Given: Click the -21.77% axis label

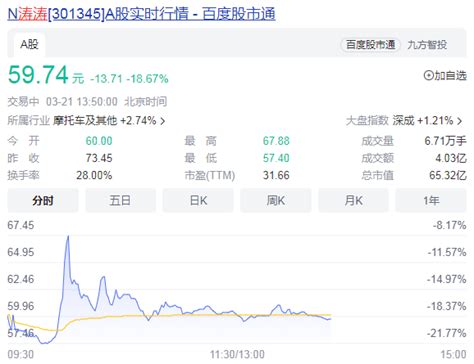Looking at the screenshot, I should [x=447, y=333].
